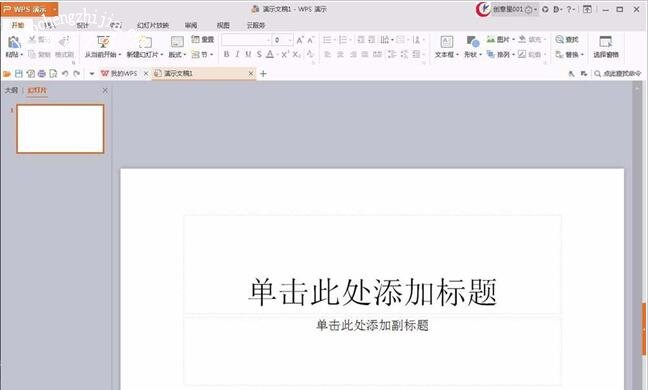Click the numbered list icon
This screenshot has width=648, height=390.
pyautogui.click(x=342, y=40)
